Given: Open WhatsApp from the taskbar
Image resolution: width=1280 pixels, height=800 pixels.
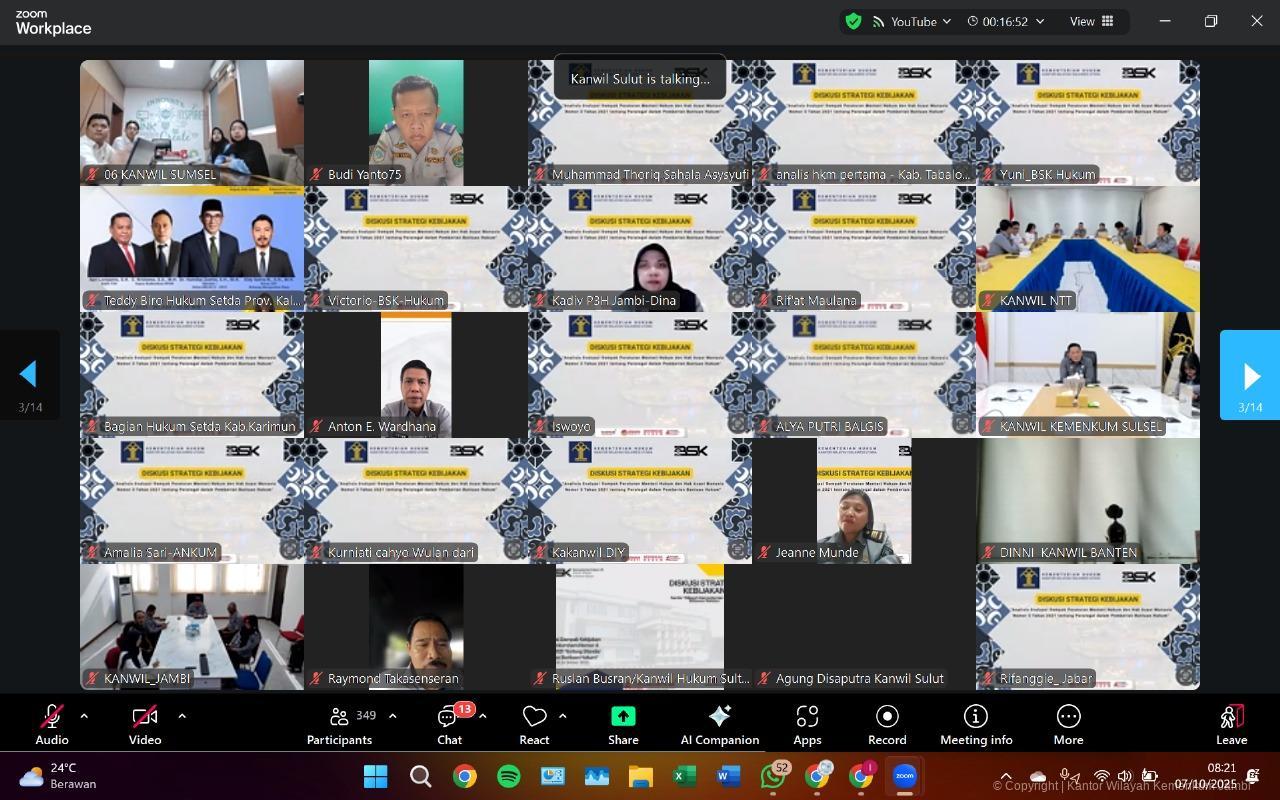Looking at the screenshot, I should pyautogui.click(x=773, y=776).
